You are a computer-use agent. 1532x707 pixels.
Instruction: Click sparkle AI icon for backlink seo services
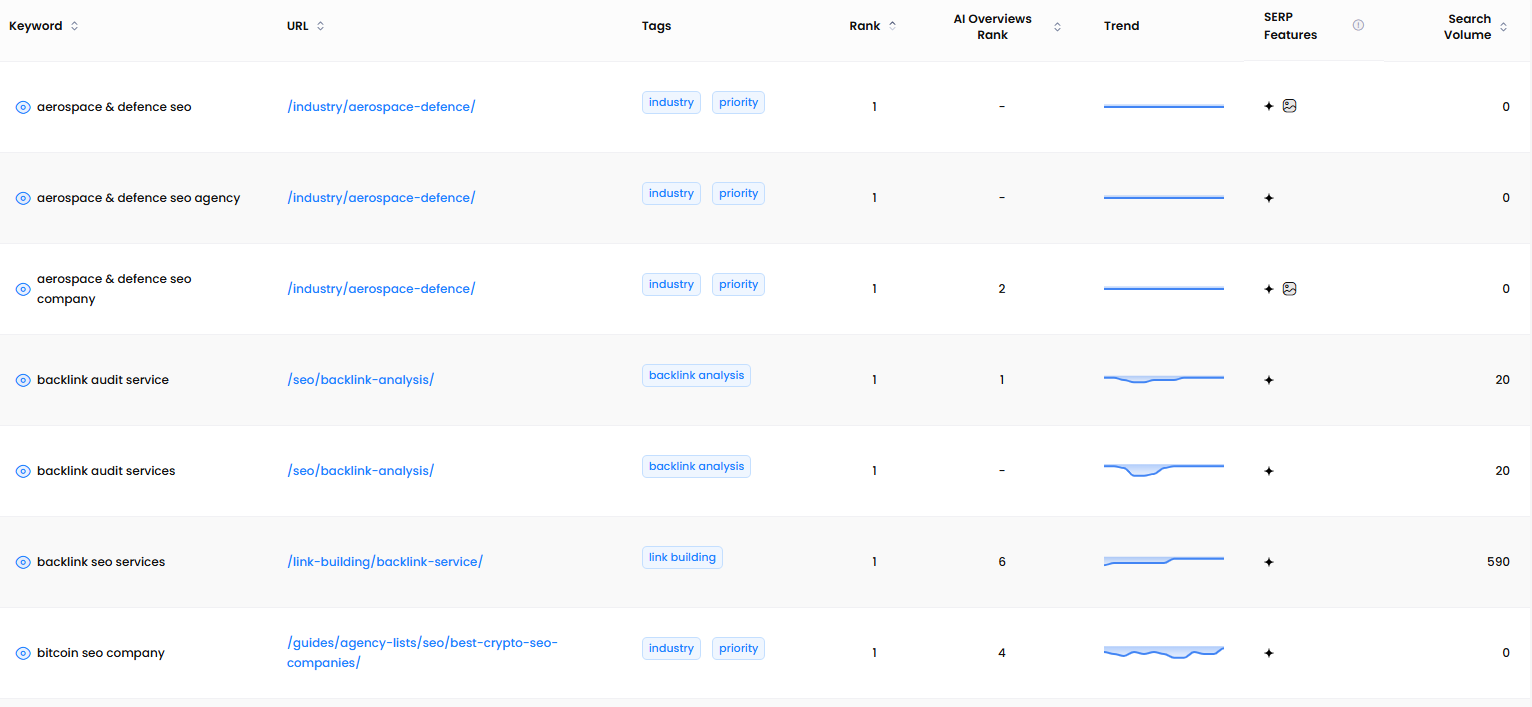(1269, 562)
